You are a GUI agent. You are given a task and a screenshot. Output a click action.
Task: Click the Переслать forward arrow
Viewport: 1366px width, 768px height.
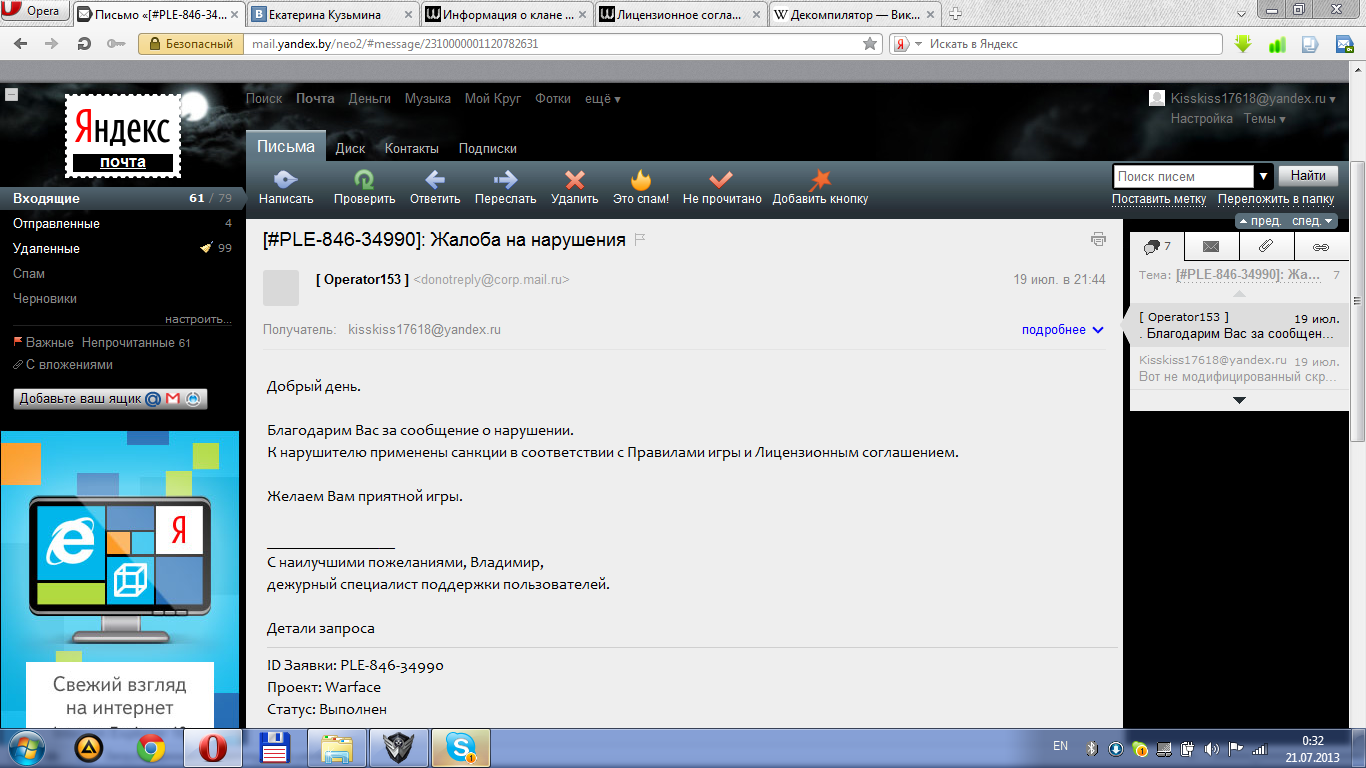[505, 180]
